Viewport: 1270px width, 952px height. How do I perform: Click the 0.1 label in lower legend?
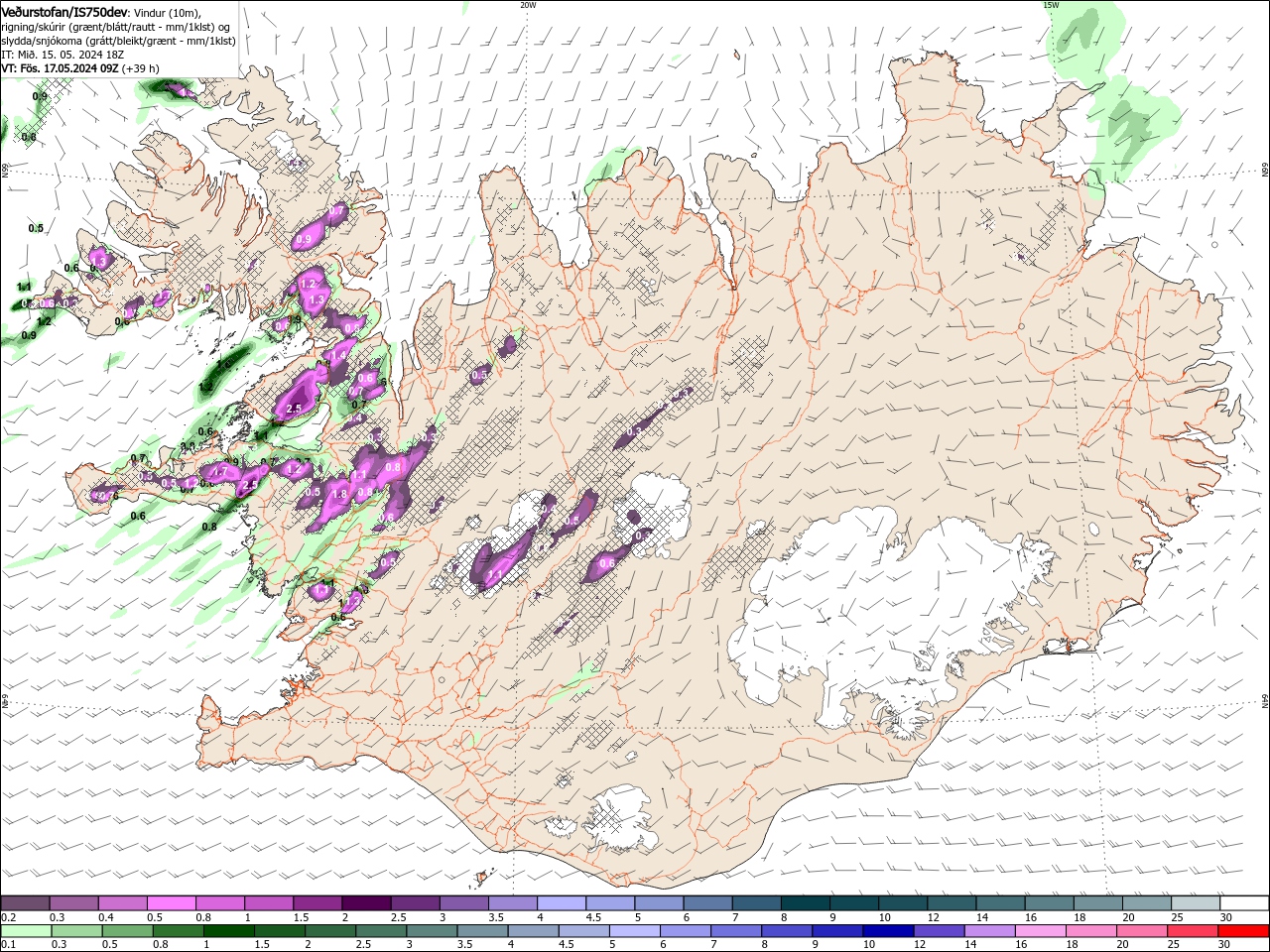pyautogui.click(x=7, y=945)
